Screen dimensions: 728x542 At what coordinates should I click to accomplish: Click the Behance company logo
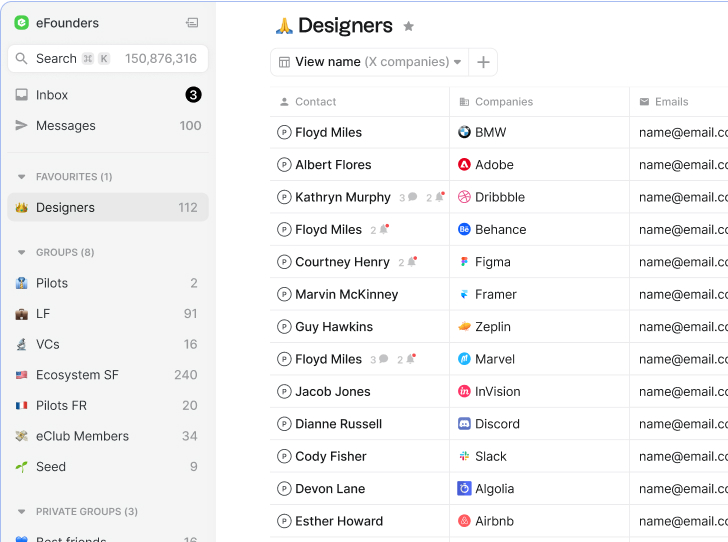tap(464, 229)
